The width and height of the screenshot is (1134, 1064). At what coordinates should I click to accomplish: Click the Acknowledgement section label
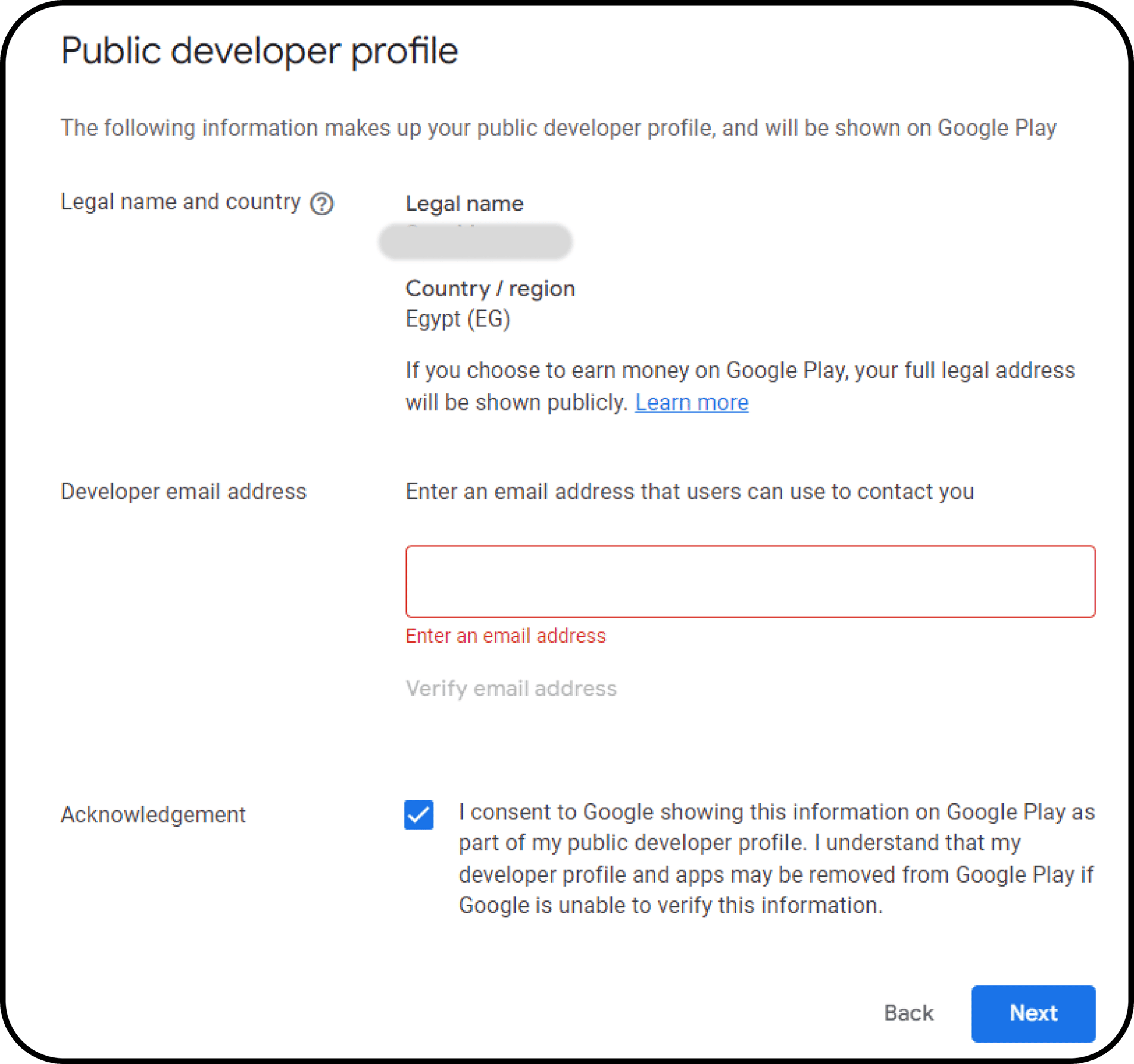(x=153, y=815)
